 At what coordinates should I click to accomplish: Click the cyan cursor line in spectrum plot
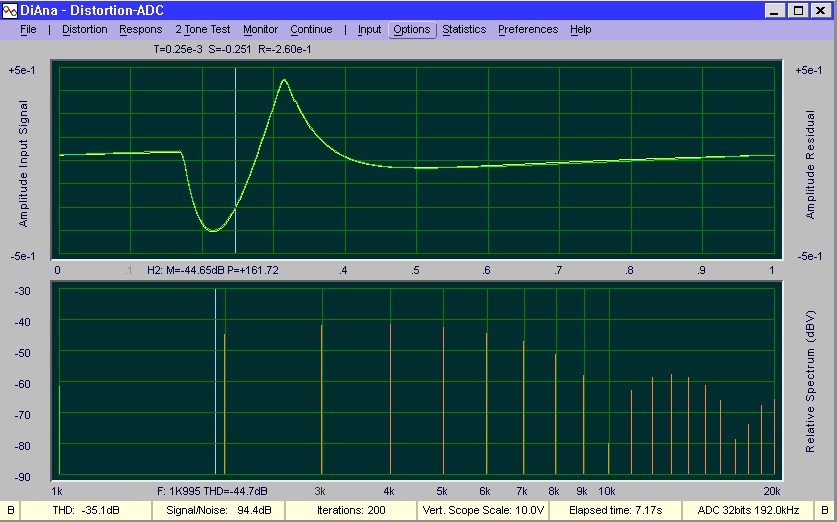(x=216, y=381)
